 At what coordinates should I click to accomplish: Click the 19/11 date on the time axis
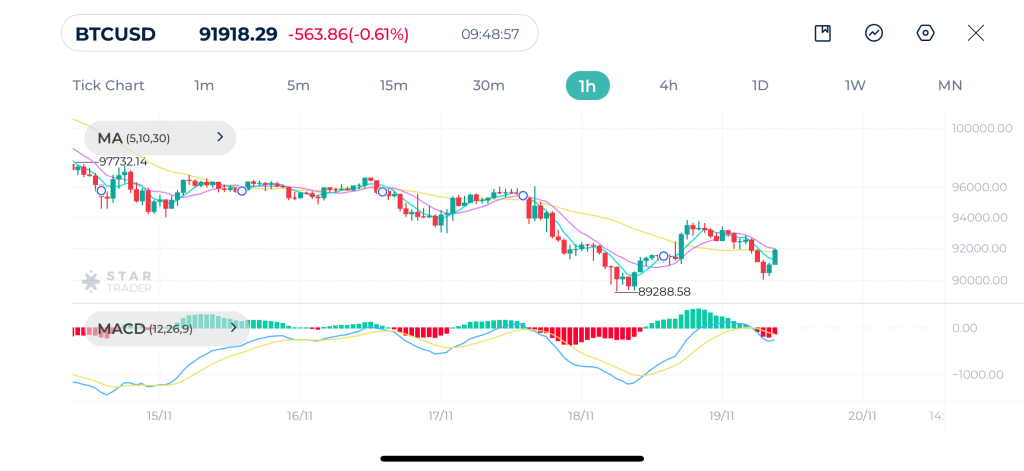point(721,415)
